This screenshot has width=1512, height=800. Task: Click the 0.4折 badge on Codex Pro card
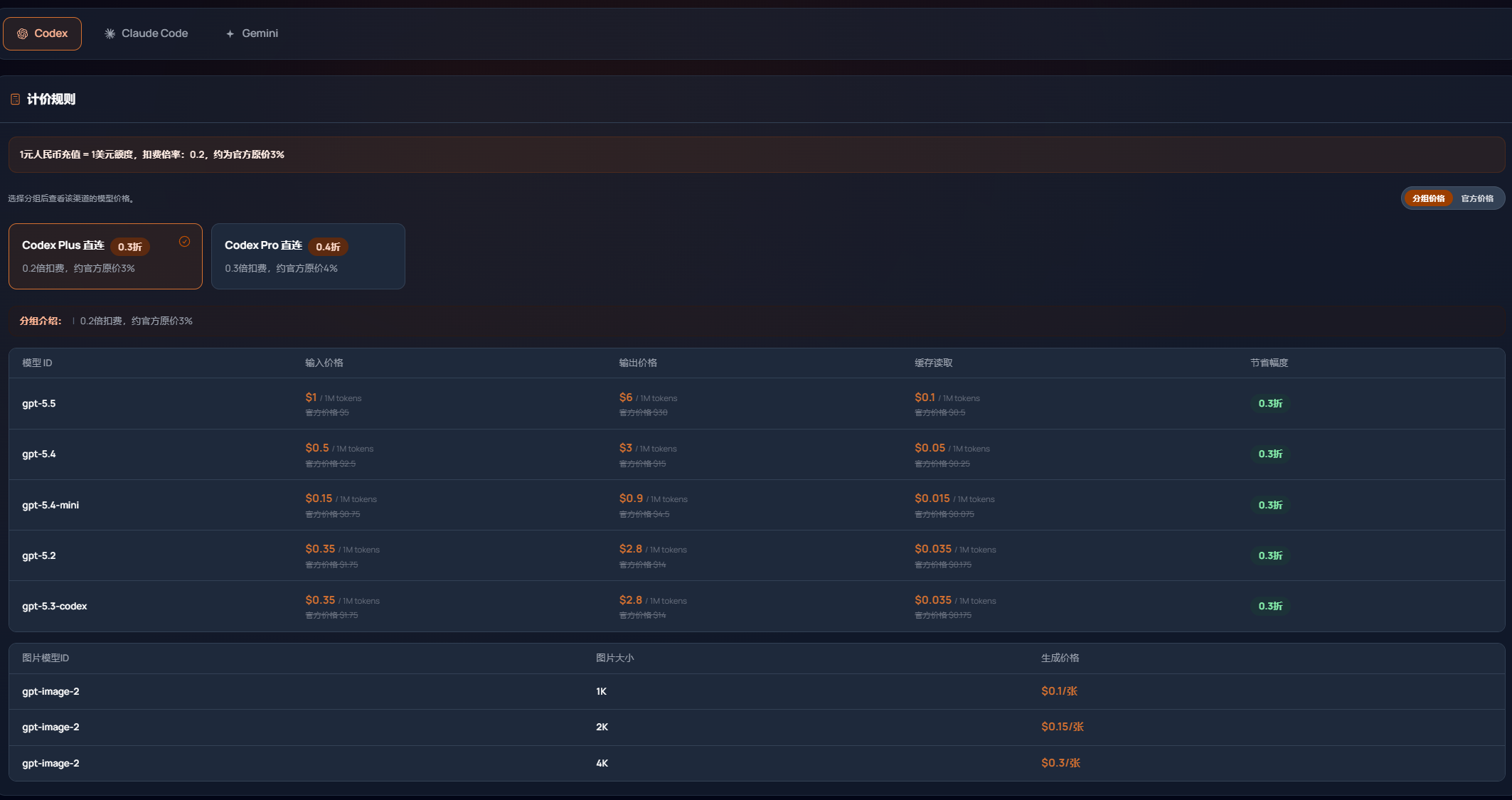click(328, 247)
